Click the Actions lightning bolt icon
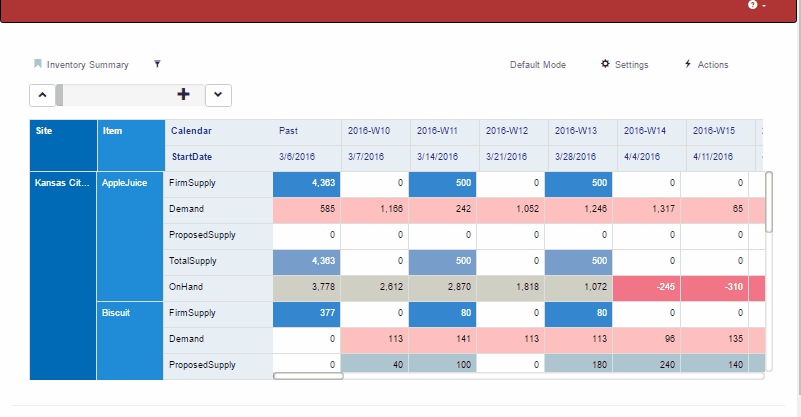 (x=688, y=64)
